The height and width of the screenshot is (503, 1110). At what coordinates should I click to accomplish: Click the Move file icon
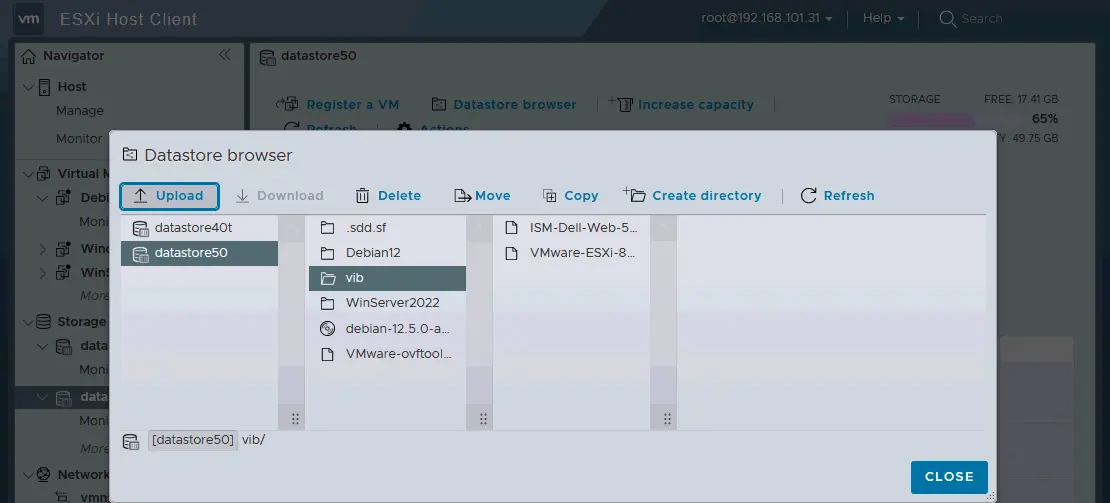coord(463,196)
